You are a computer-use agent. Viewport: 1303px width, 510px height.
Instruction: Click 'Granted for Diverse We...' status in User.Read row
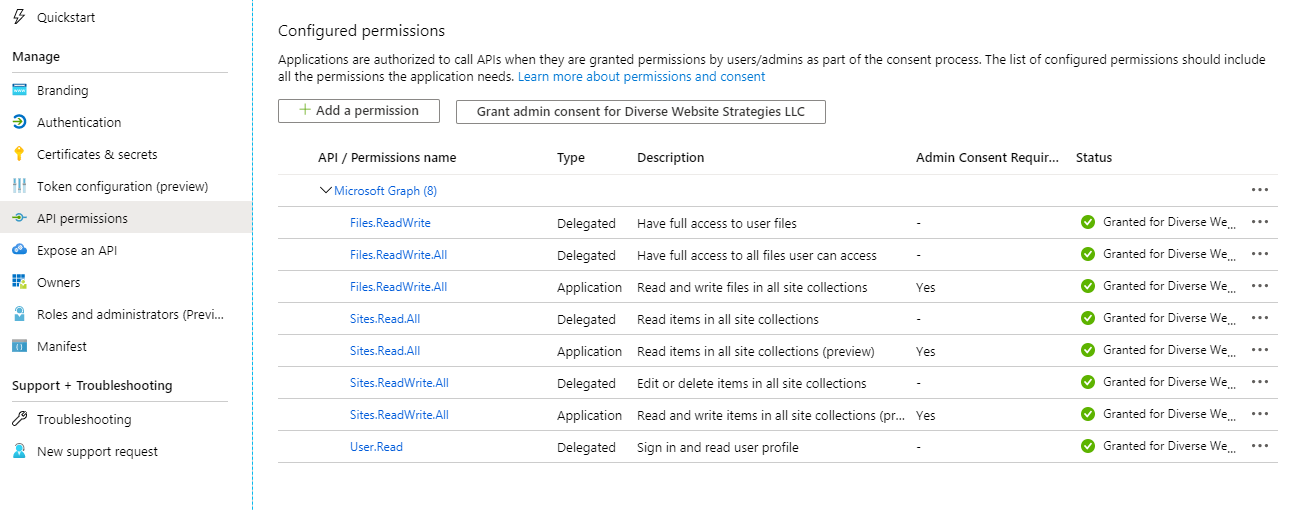click(1170, 446)
